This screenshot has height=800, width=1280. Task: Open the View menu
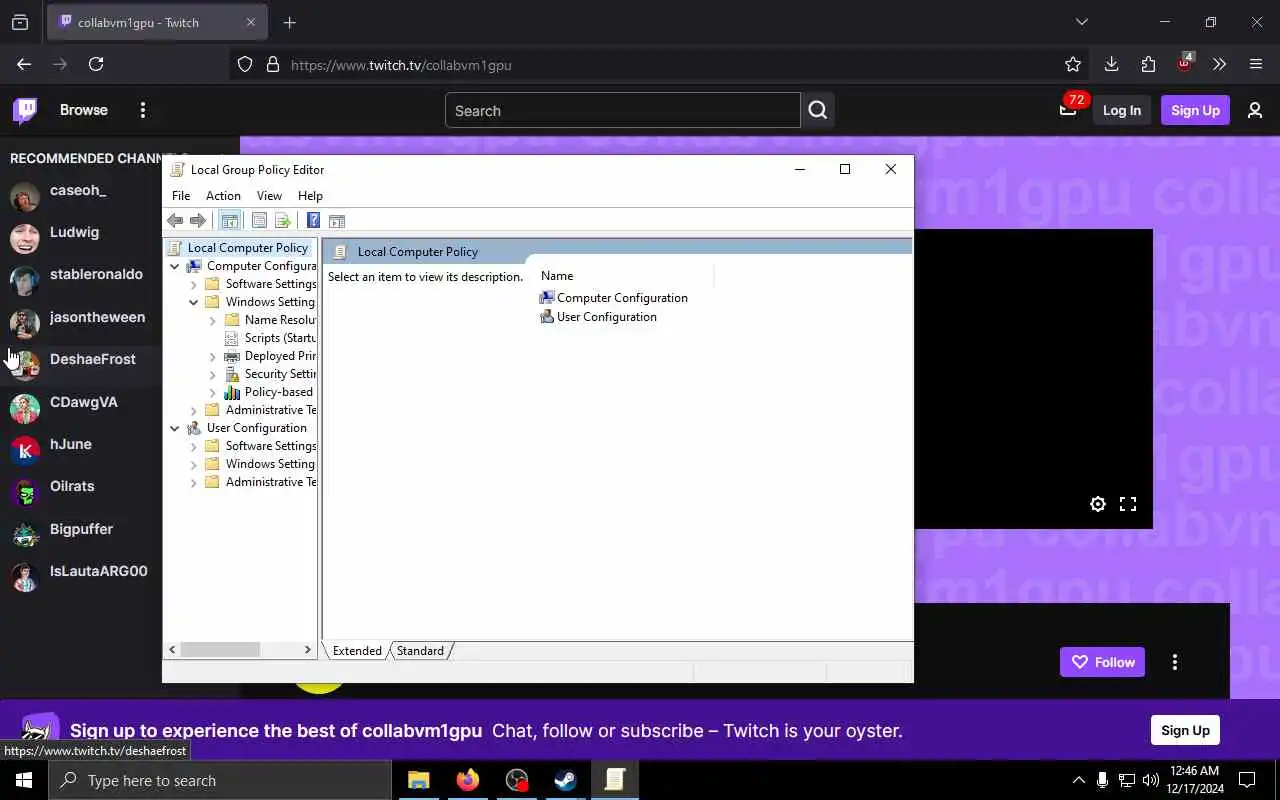269,196
